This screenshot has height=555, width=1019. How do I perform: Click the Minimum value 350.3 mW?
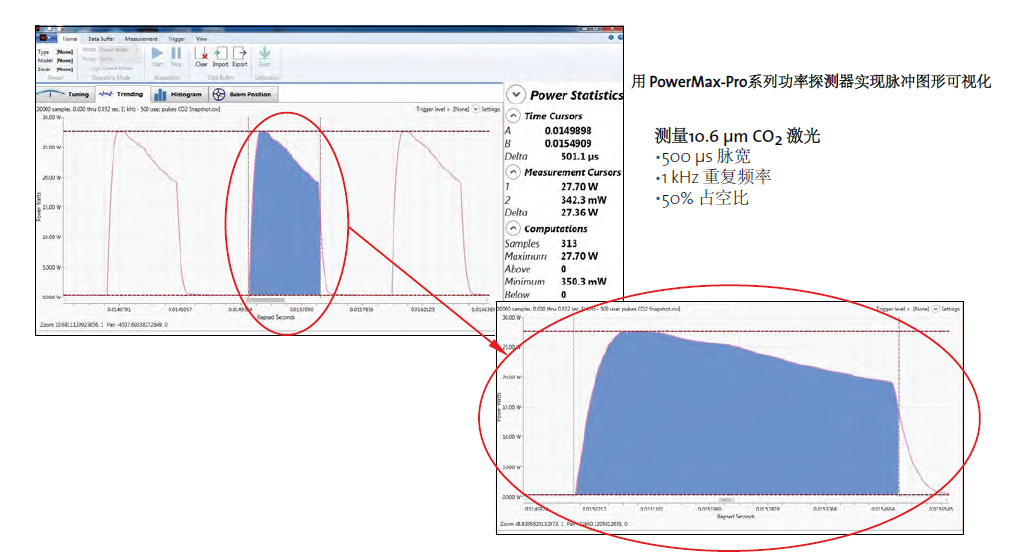coord(584,281)
